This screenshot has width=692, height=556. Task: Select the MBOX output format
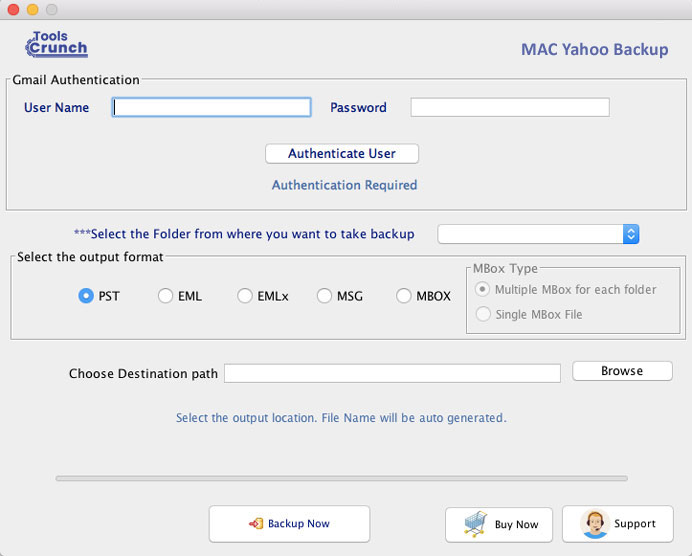tap(403, 296)
